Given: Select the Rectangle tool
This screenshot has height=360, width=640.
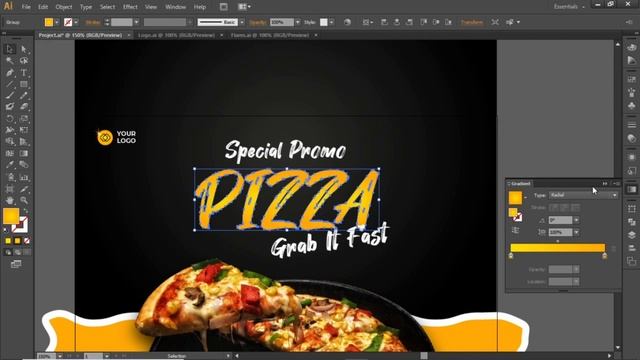Looking at the screenshot, I should point(24,84).
